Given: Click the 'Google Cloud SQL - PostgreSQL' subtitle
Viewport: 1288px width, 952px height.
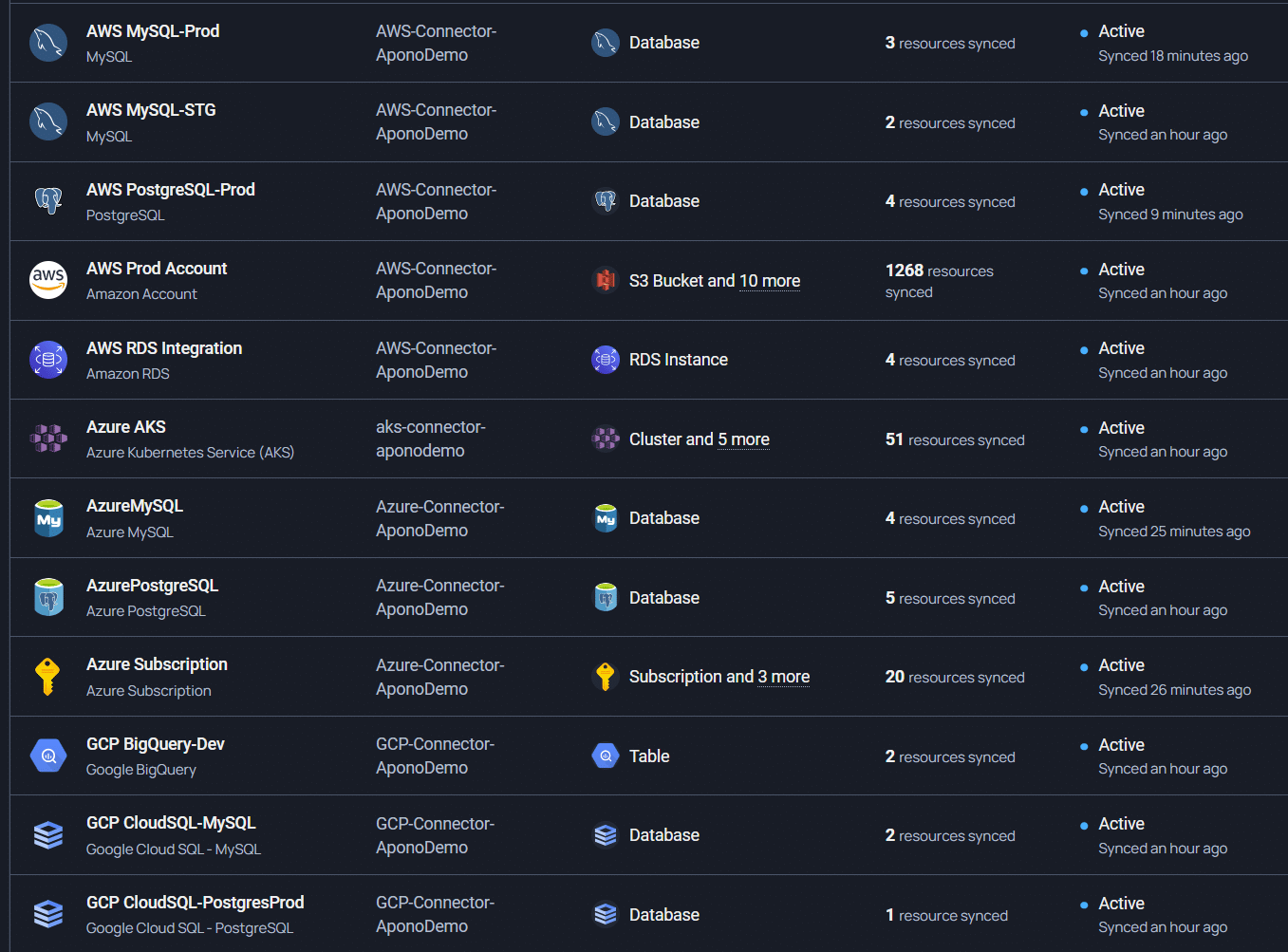Looking at the screenshot, I should [x=190, y=928].
